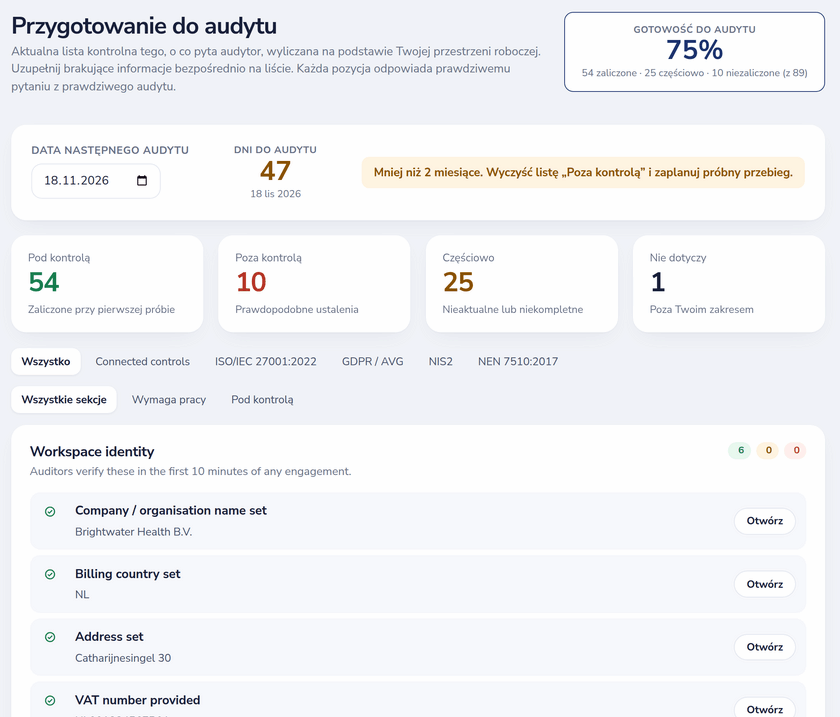The image size is (840, 717).
Task: Click the 'Zaliczone przy pierwszej próbie' caption
Action: point(101,310)
